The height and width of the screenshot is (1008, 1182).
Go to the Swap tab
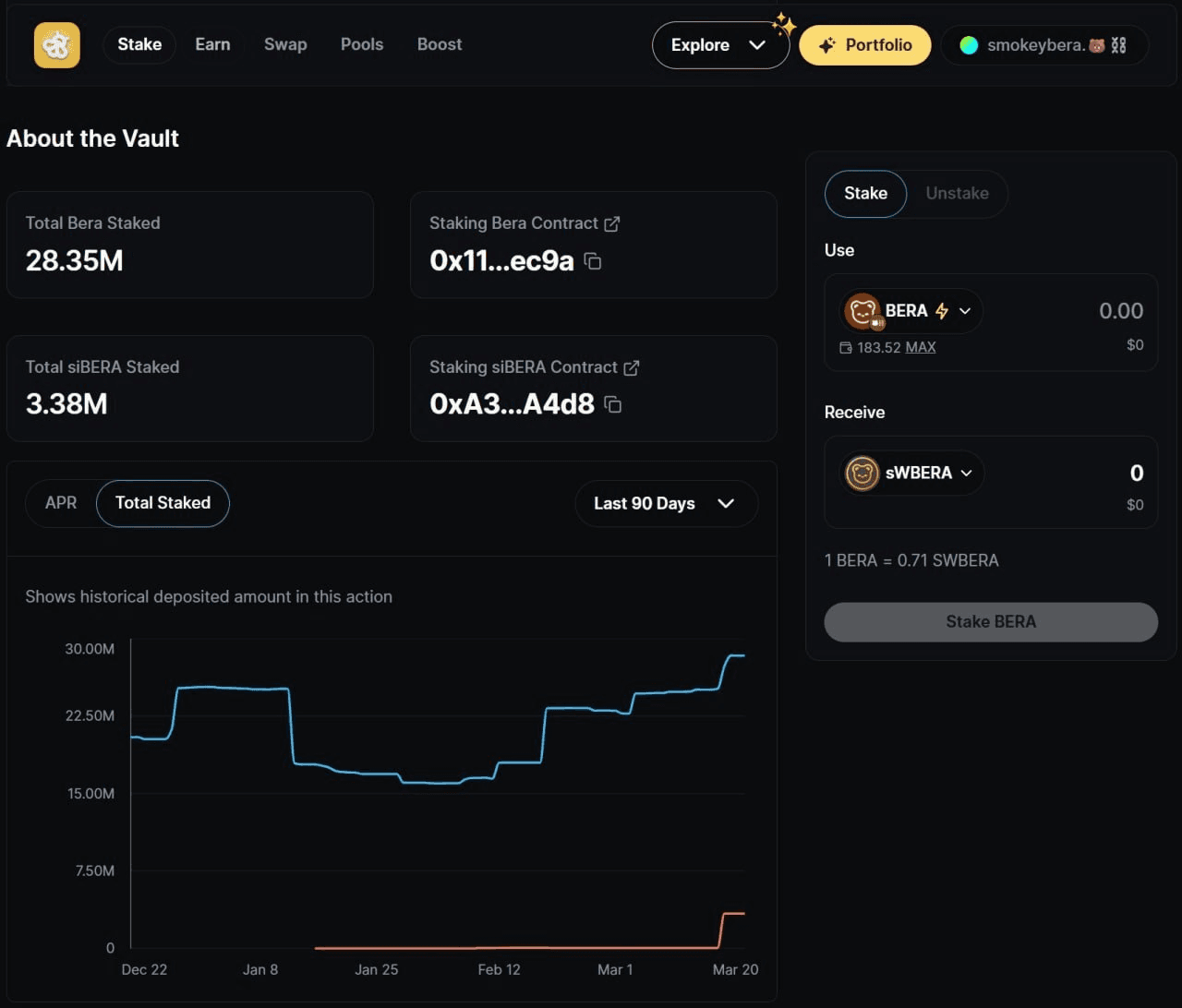click(285, 44)
